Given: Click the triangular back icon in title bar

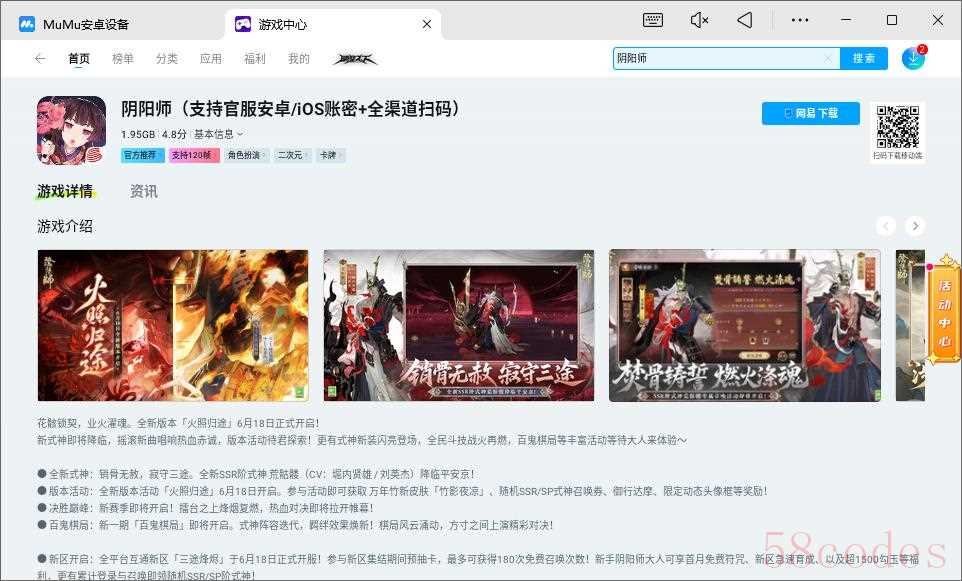Looking at the screenshot, I should click(745, 20).
